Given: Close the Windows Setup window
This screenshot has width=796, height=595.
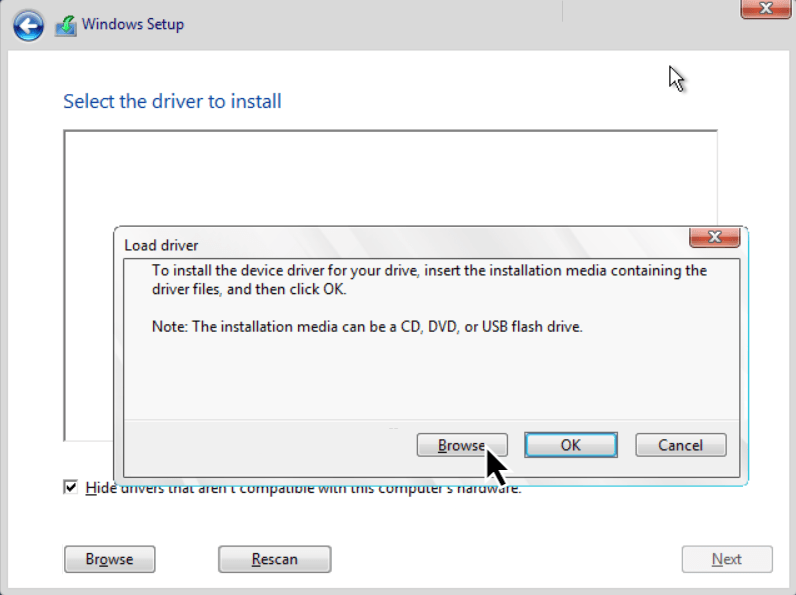Looking at the screenshot, I should [x=766, y=8].
